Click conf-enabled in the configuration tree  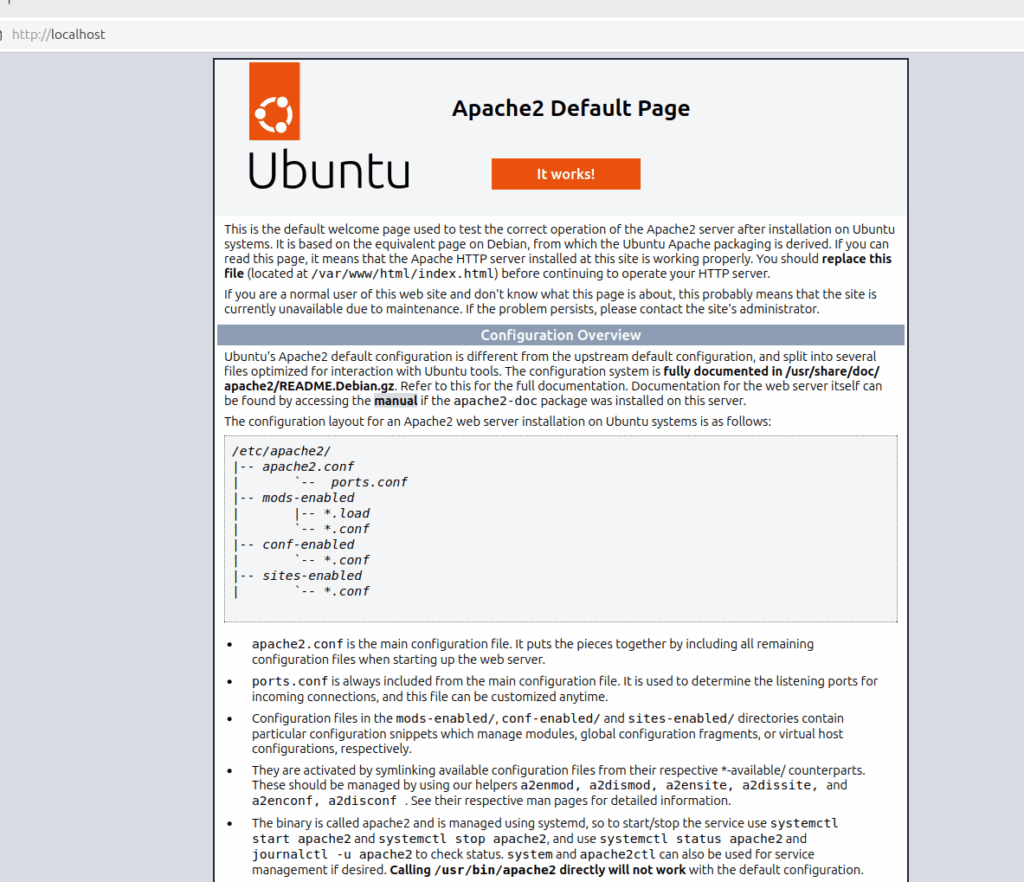[308, 544]
